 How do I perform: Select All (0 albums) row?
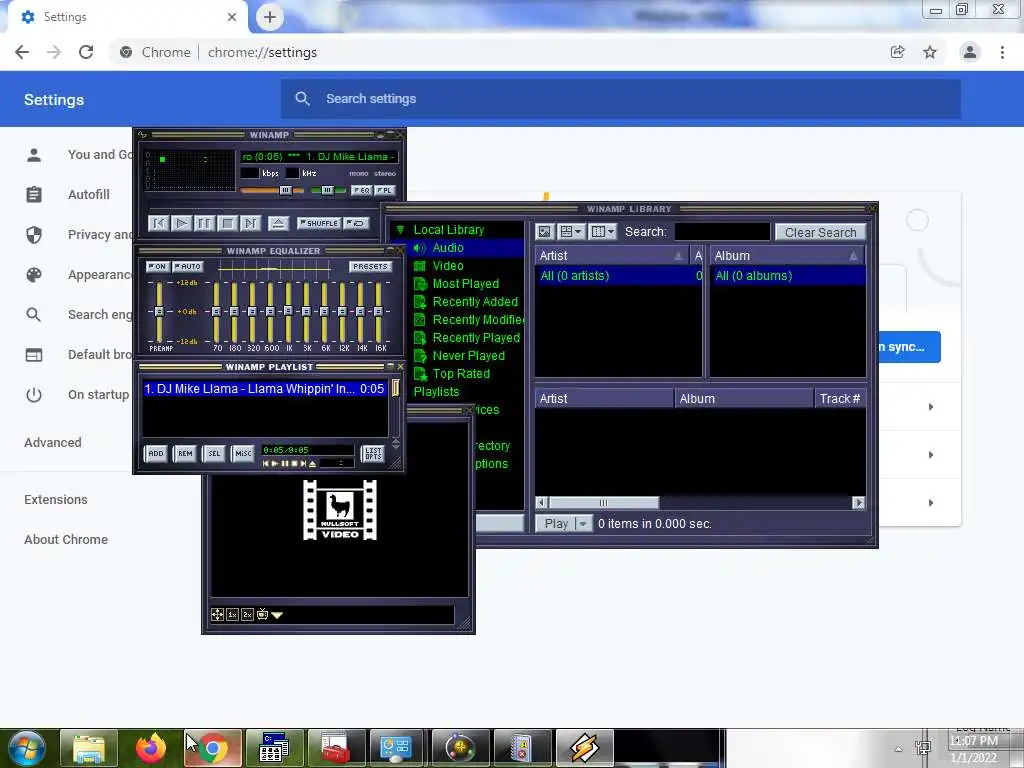(x=788, y=276)
